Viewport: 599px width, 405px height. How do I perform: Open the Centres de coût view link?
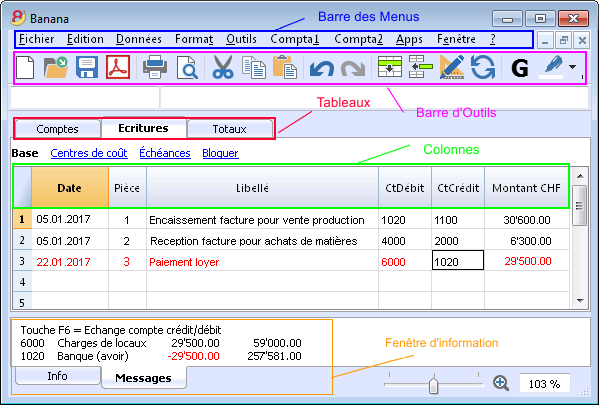point(89,153)
